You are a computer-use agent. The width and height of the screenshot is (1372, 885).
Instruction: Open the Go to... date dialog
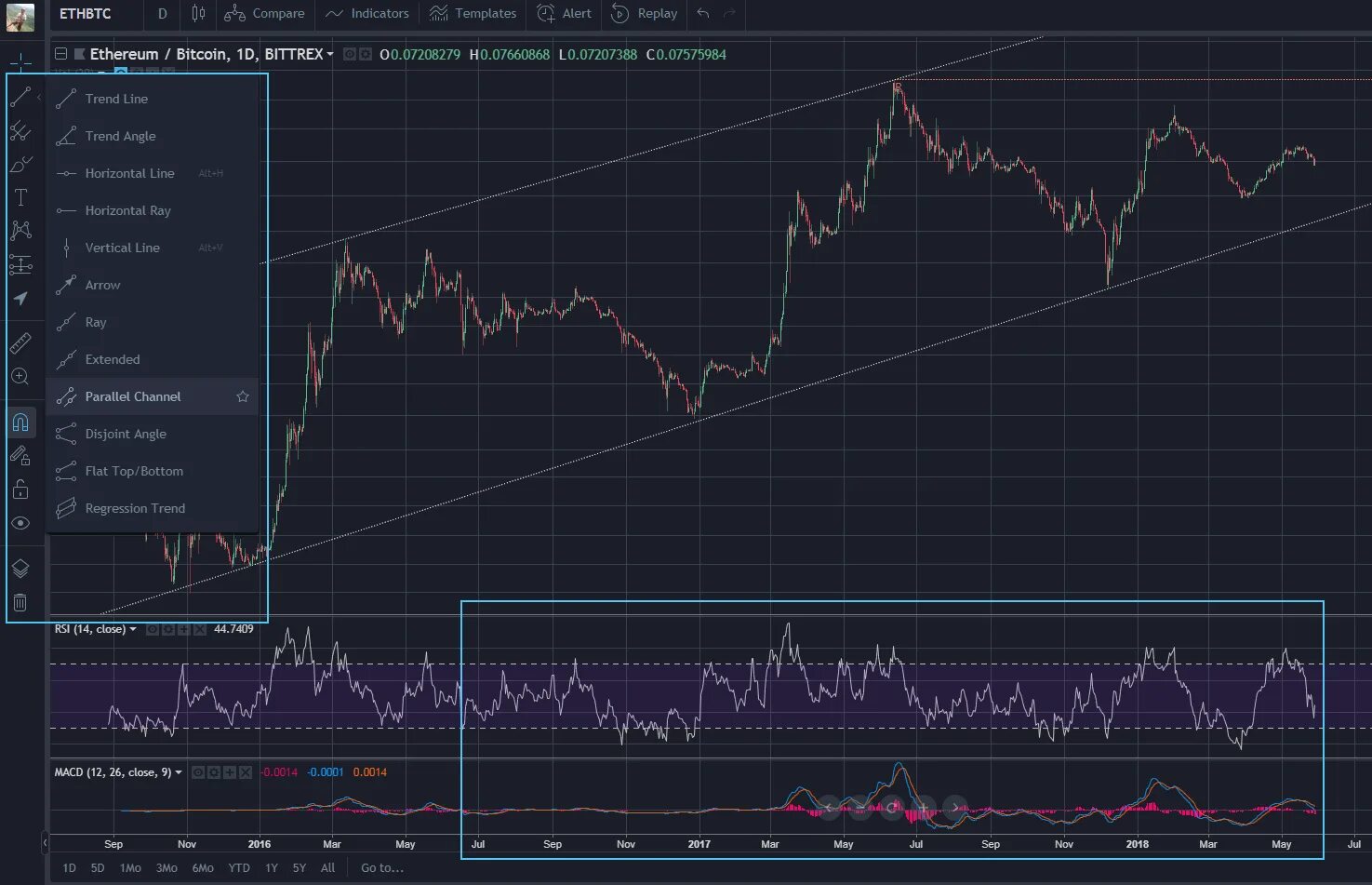tap(382, 867)
